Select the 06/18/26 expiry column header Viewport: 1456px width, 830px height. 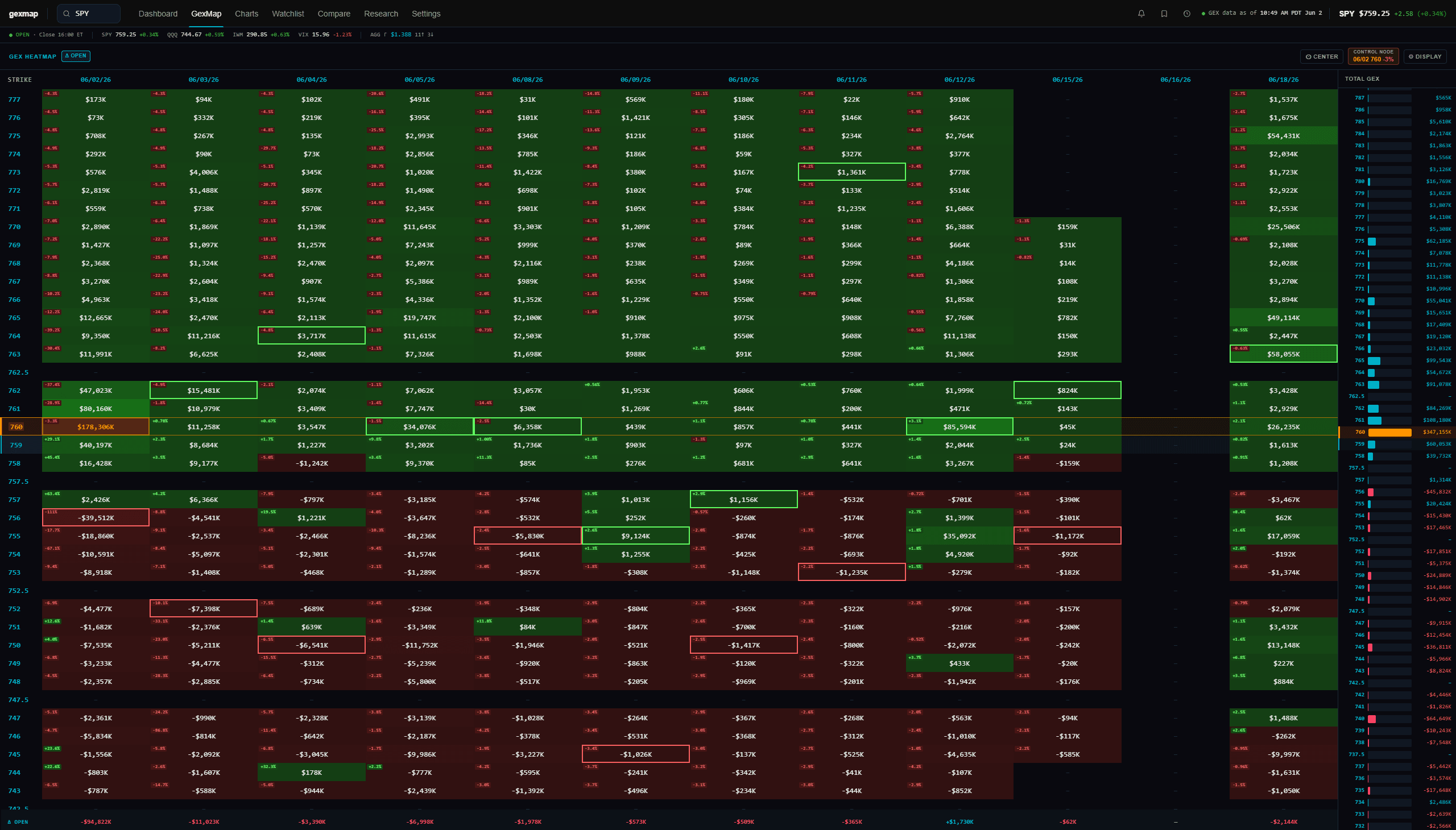tap(1284, 80)
